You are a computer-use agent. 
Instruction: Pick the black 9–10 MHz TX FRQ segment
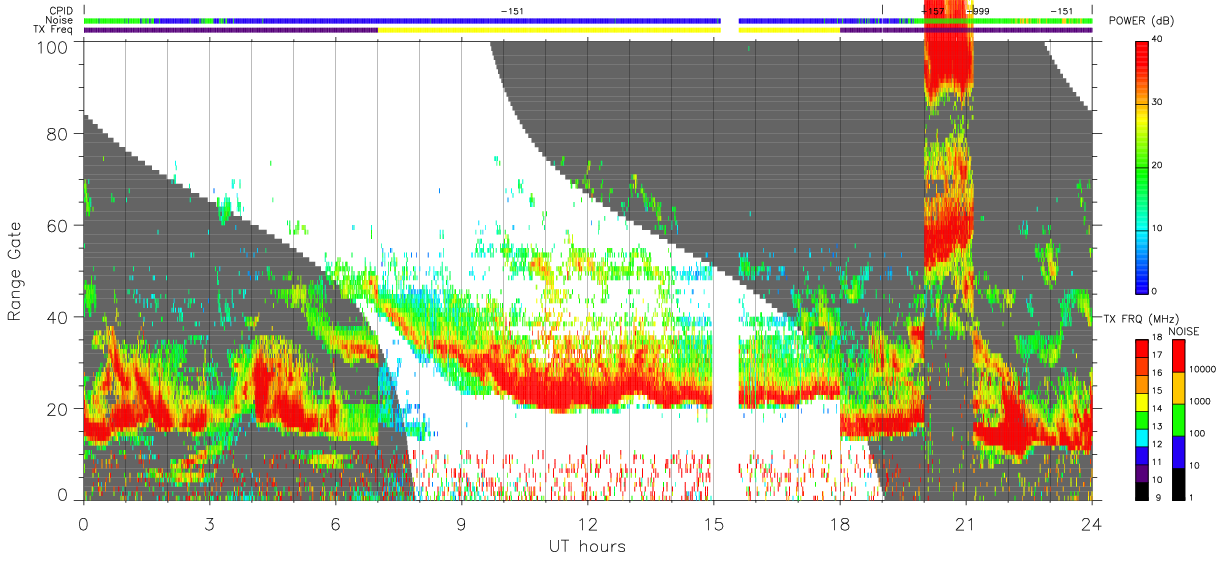tap(1143, 490)
